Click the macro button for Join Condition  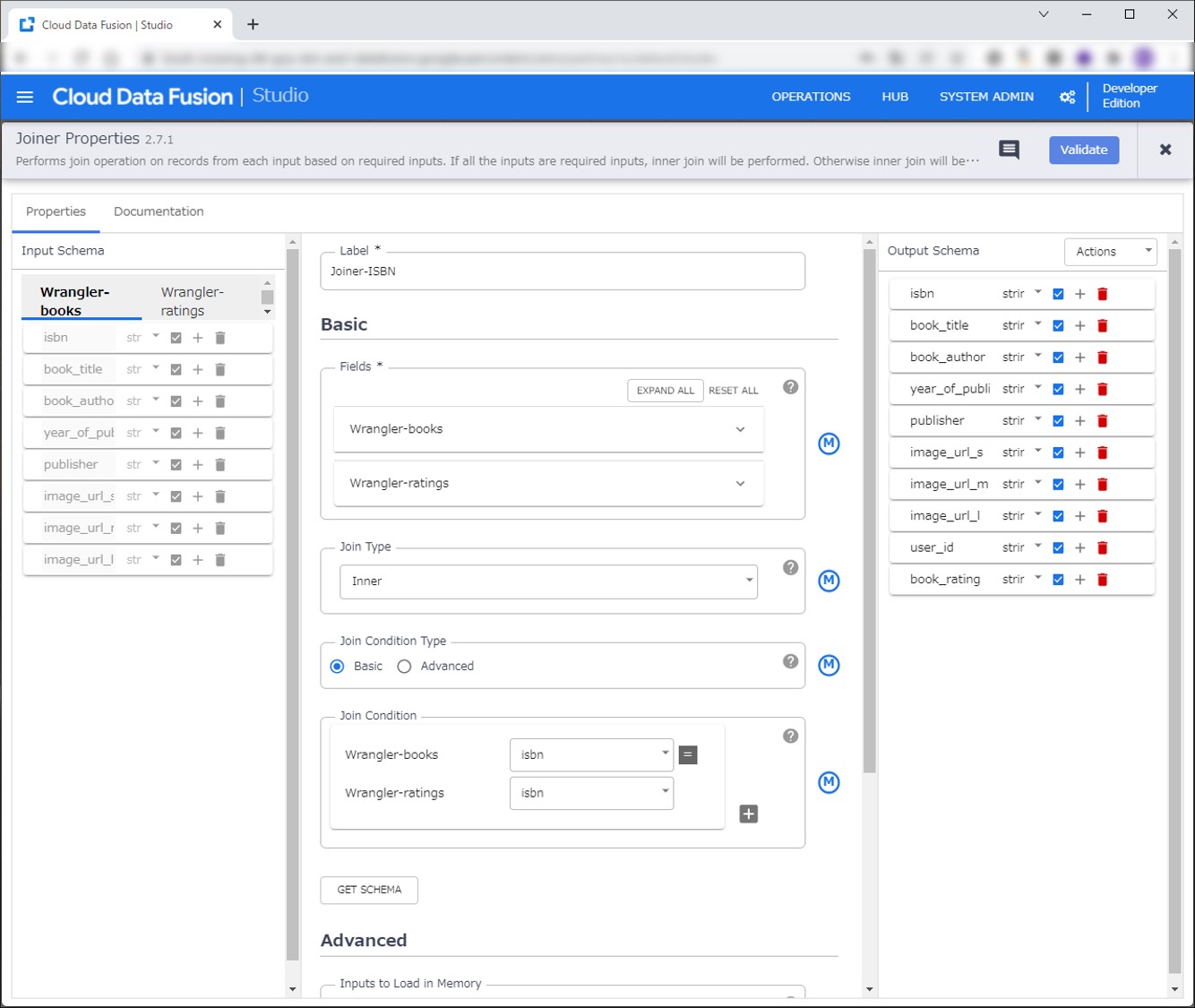(x=830, y=782)
